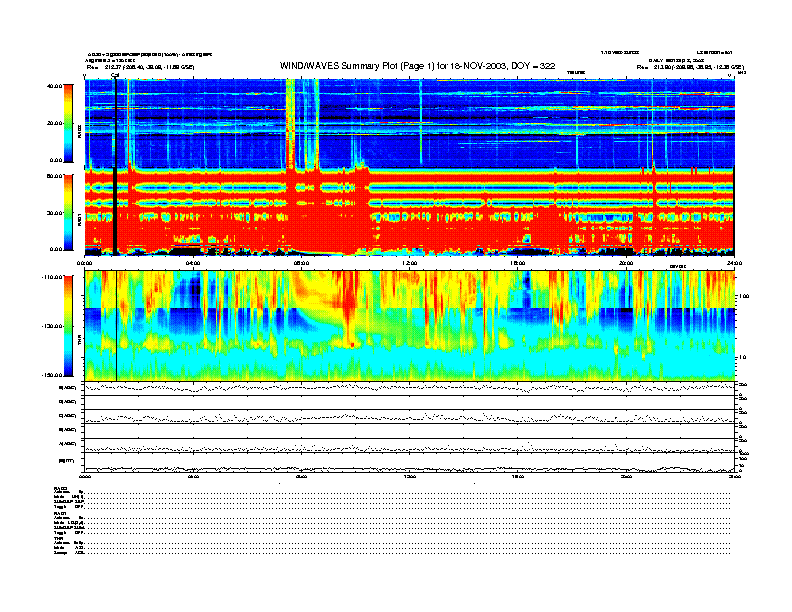Click the TNR color scale bar
This screenshot has height=612, width=792.
pos(68,326)
